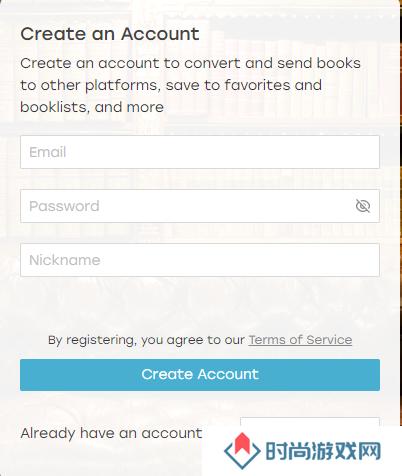Submit the form with Create Account button

[200, 375]
